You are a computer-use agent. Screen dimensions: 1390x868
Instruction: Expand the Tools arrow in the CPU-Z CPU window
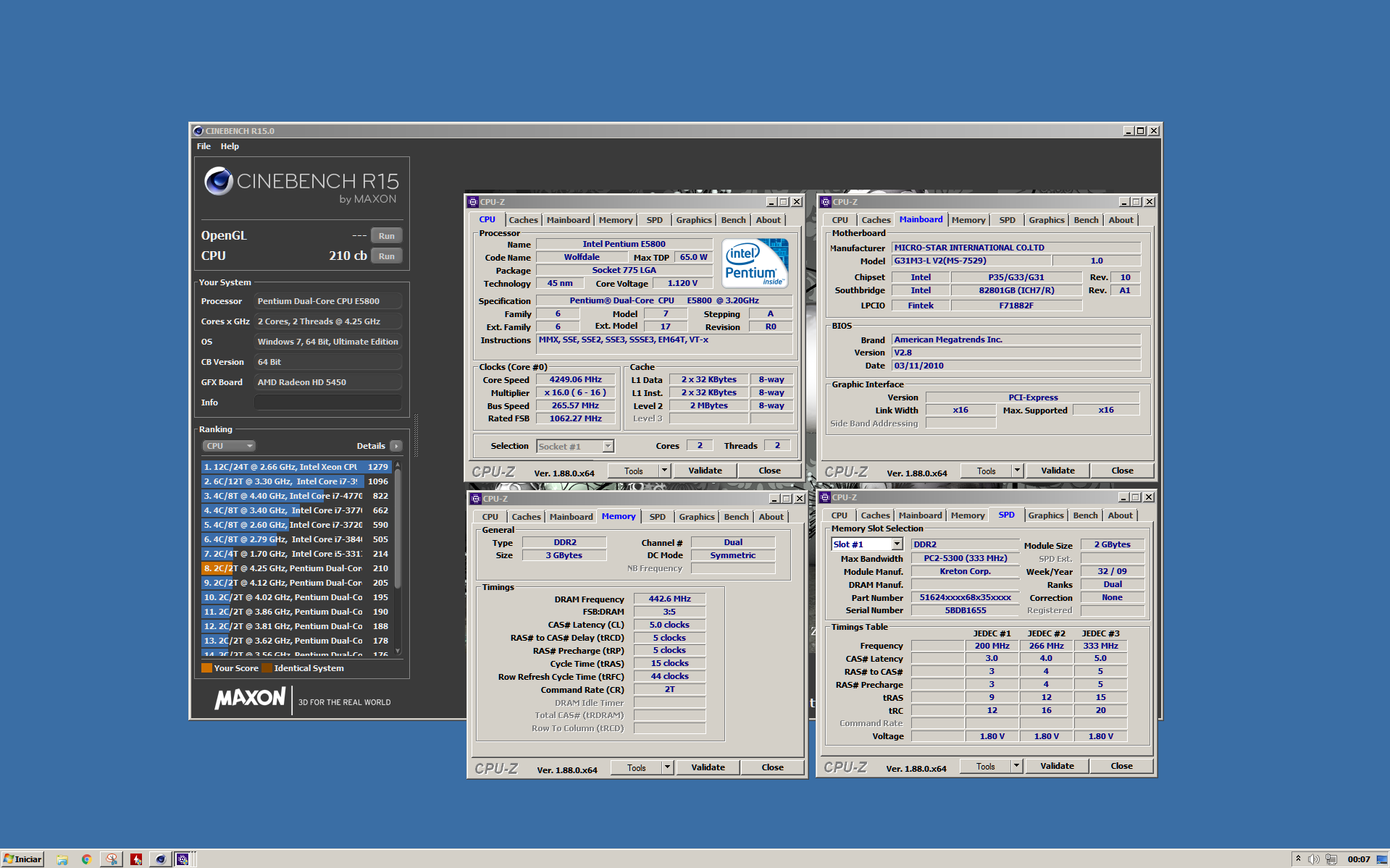tap(664, 471)
